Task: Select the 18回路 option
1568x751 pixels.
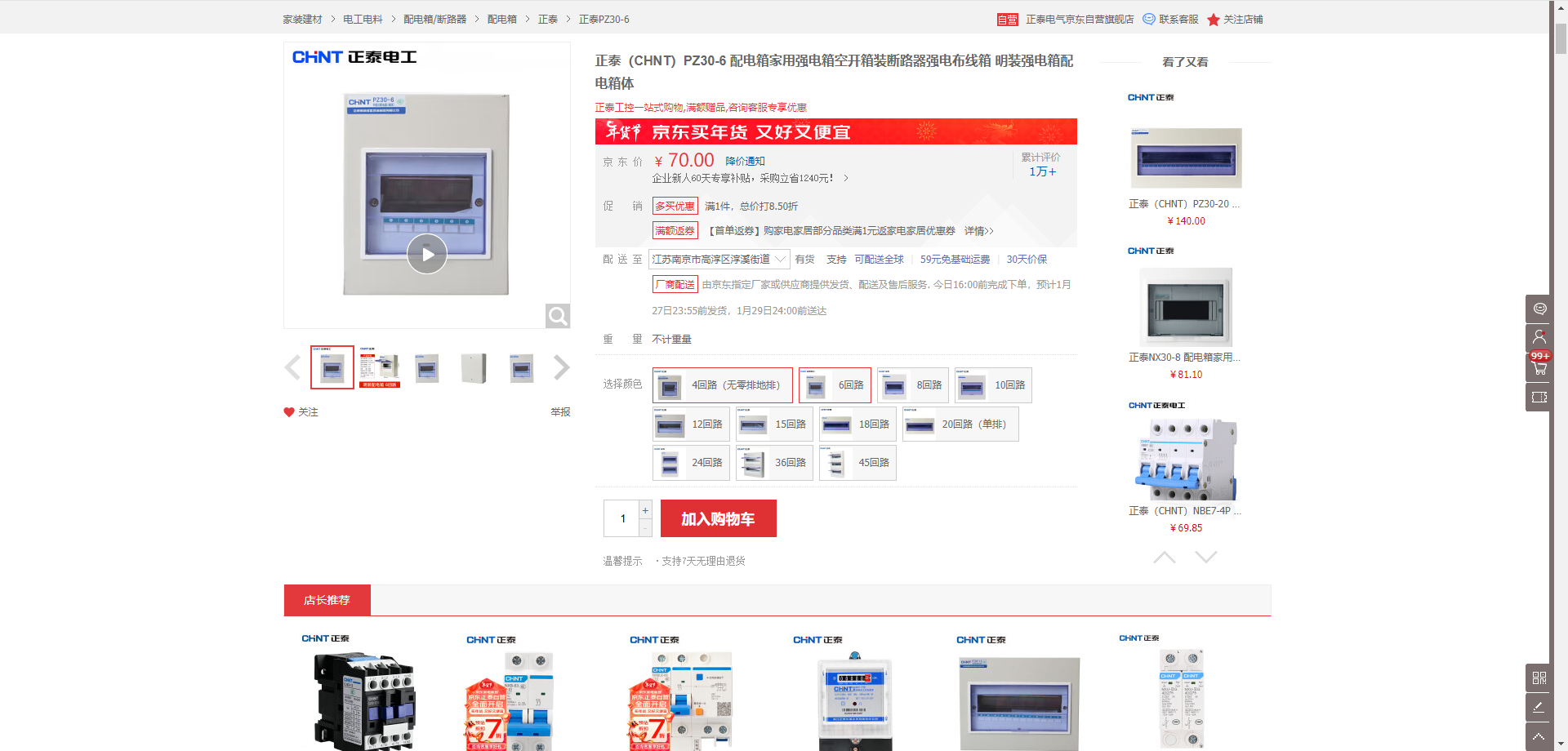Action: click(857, 424)
